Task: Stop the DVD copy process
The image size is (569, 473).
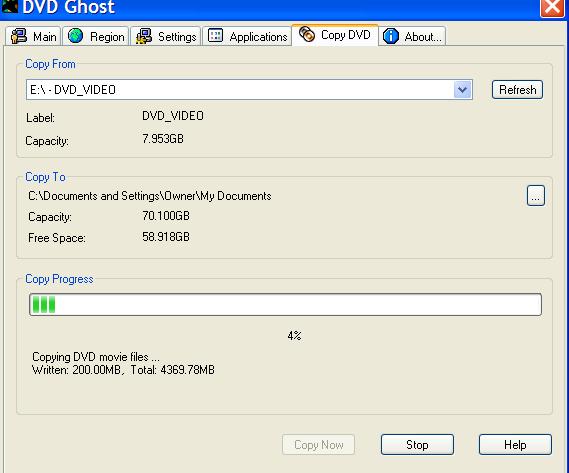Action: (417, 444)
